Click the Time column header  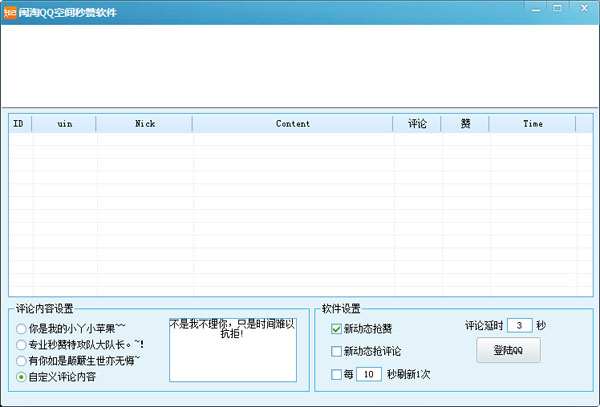(x=532, y=124)
